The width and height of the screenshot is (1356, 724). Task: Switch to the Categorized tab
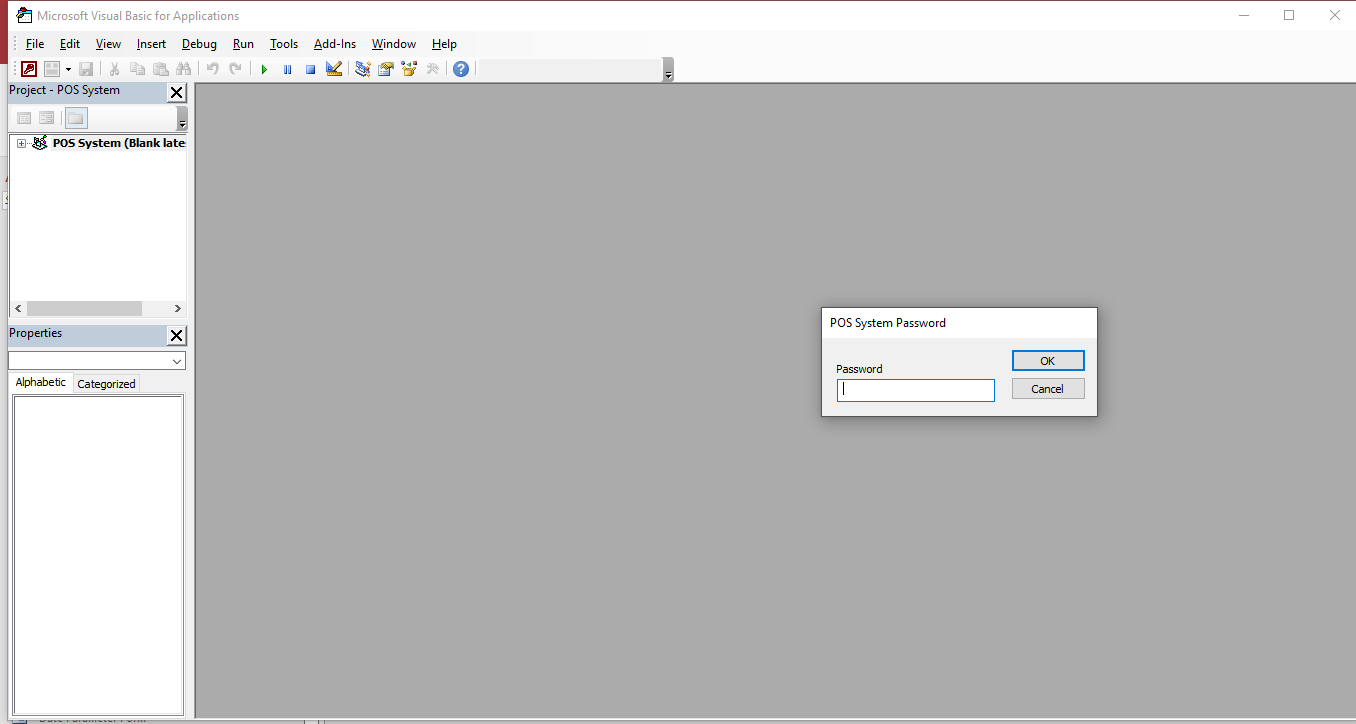click(106, 384)
